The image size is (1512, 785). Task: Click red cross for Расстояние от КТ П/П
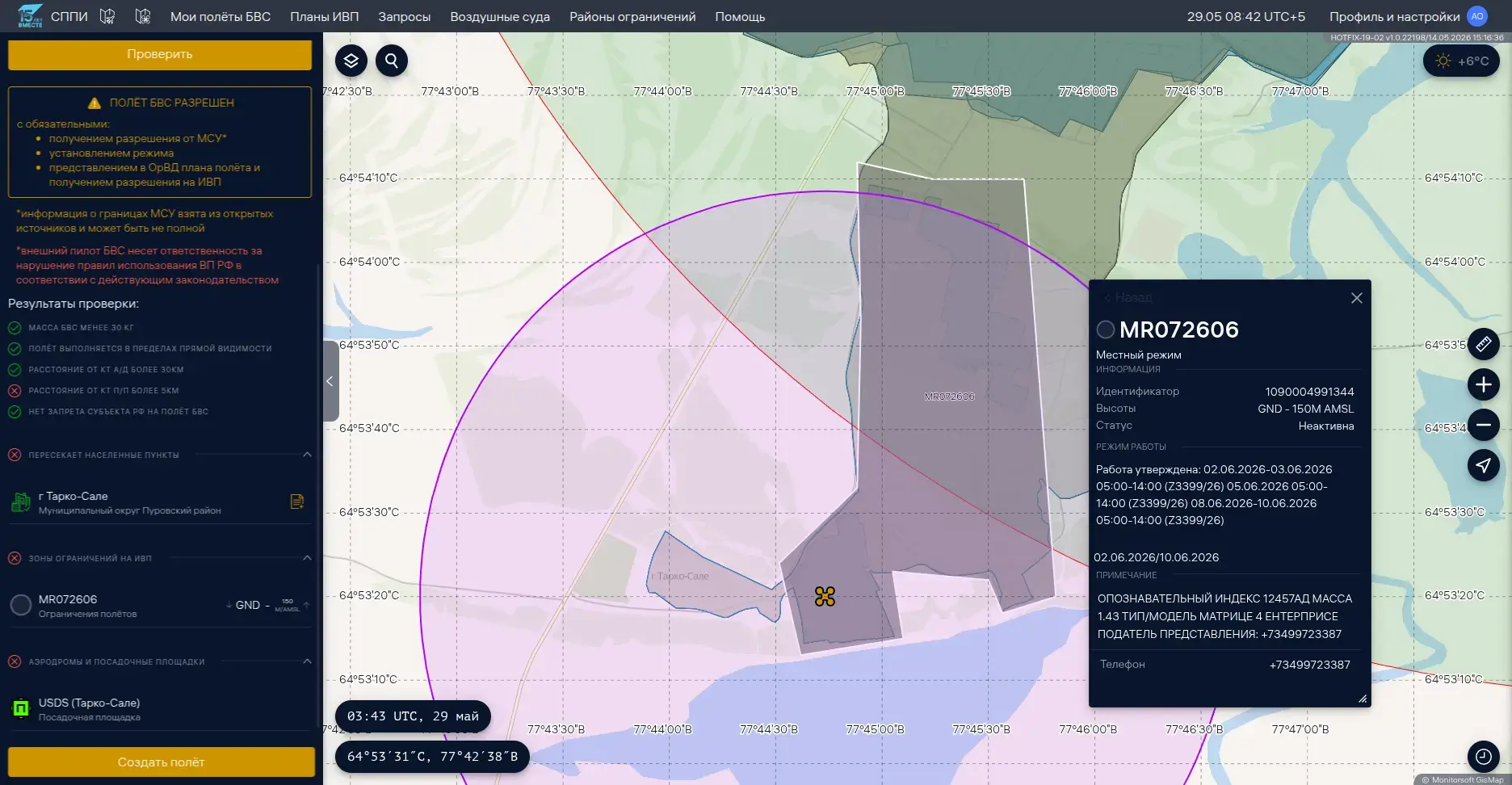tap(15, 391)
